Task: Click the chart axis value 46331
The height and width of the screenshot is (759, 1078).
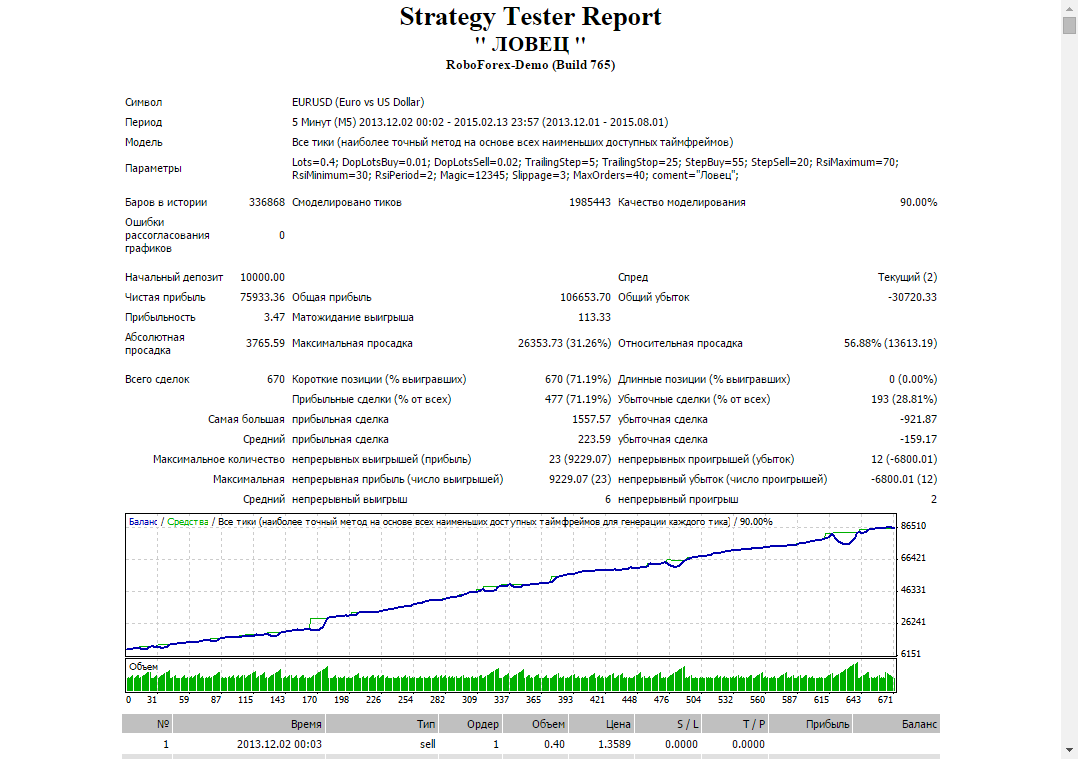Action: pos(913,590)
